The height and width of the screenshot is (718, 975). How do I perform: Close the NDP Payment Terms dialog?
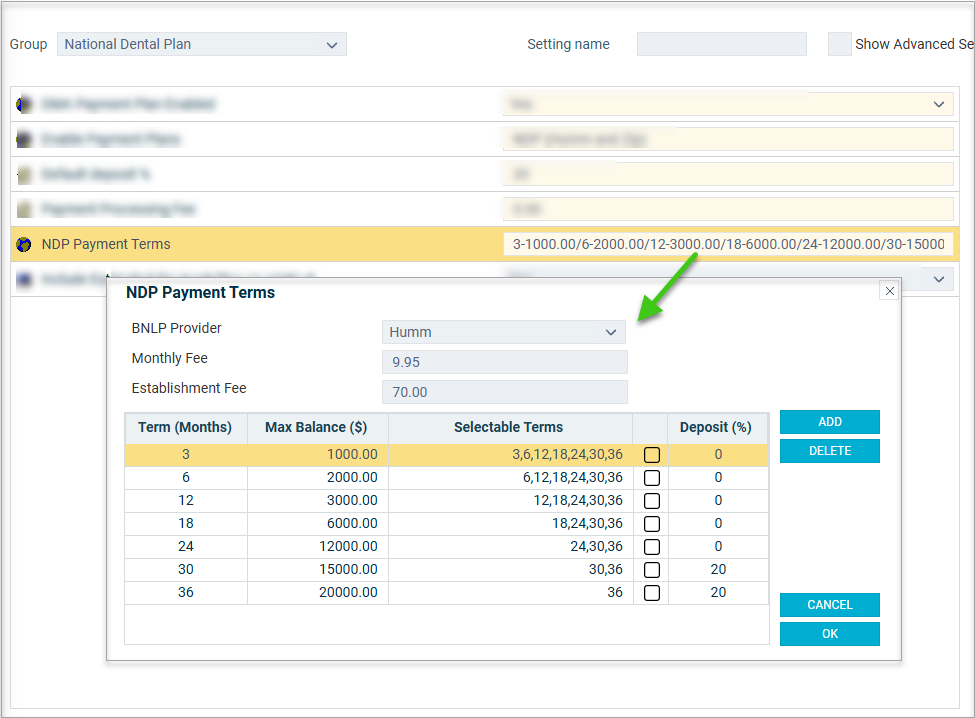889,291
